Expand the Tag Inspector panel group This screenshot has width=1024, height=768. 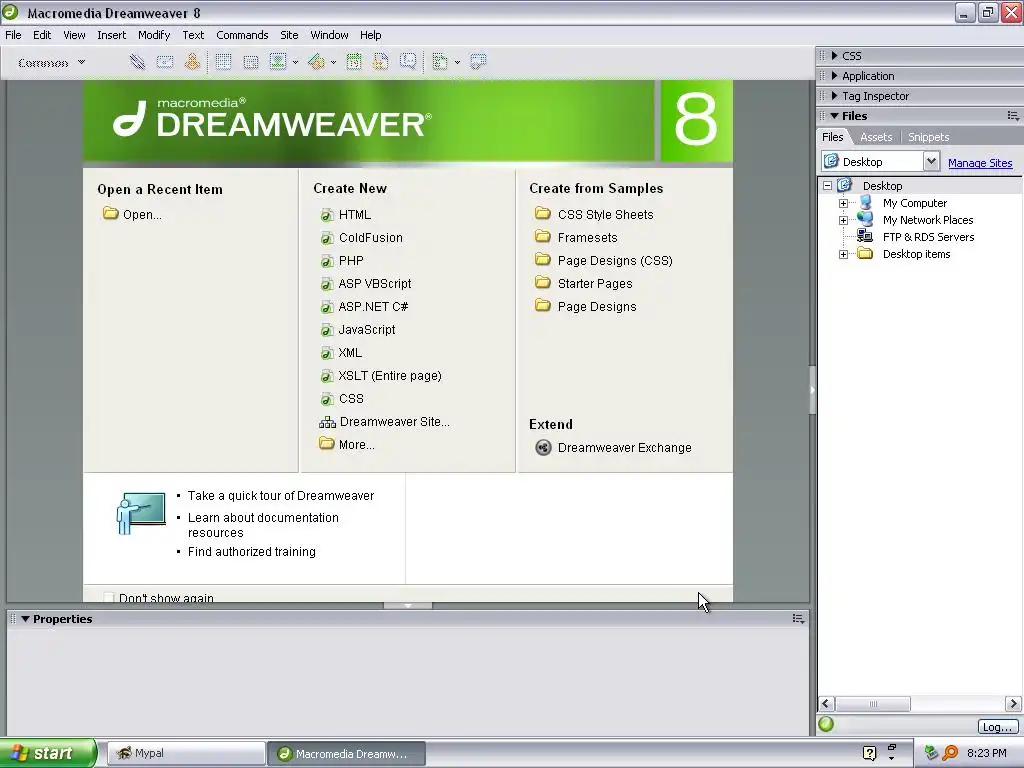(834, 96)
